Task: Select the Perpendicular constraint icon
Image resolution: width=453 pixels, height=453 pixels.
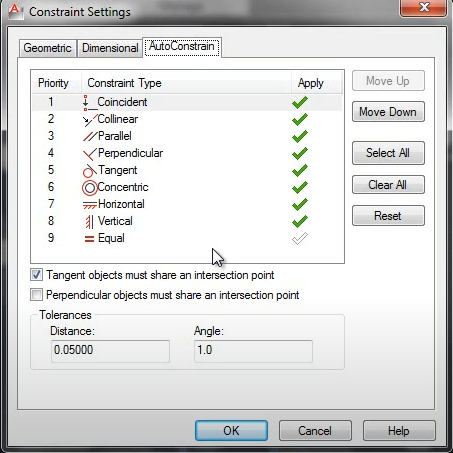Action: 90,154
